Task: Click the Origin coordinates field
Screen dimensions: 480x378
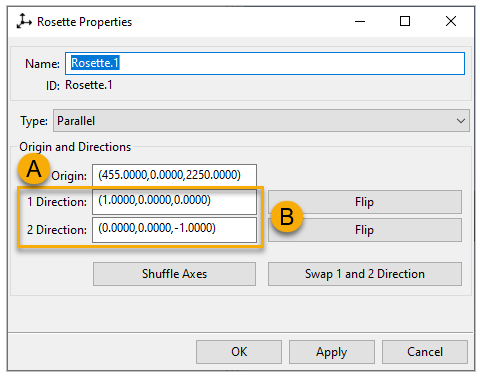Action: 174,175
